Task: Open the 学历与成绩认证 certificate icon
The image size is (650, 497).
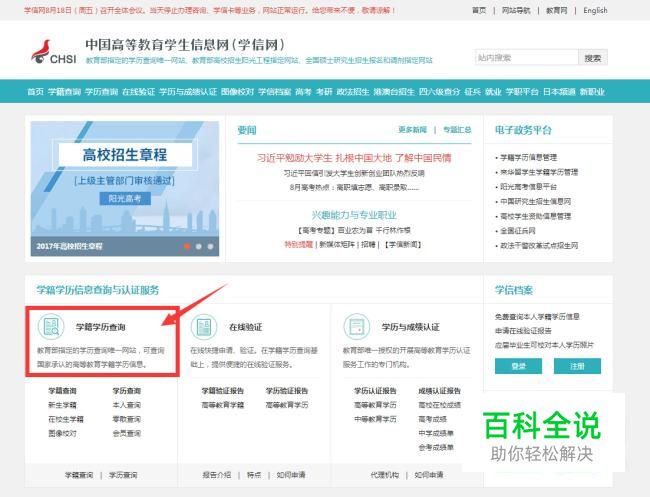Action: point(357,326)
